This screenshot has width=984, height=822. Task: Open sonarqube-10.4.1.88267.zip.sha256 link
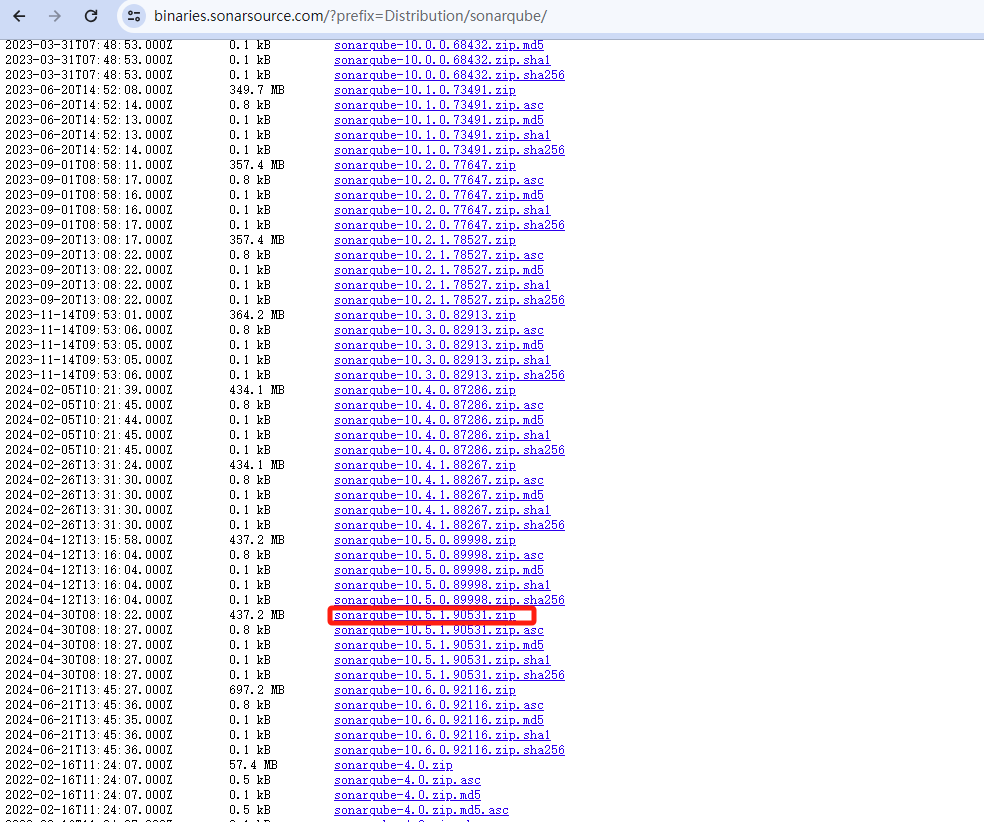point(449,525)
